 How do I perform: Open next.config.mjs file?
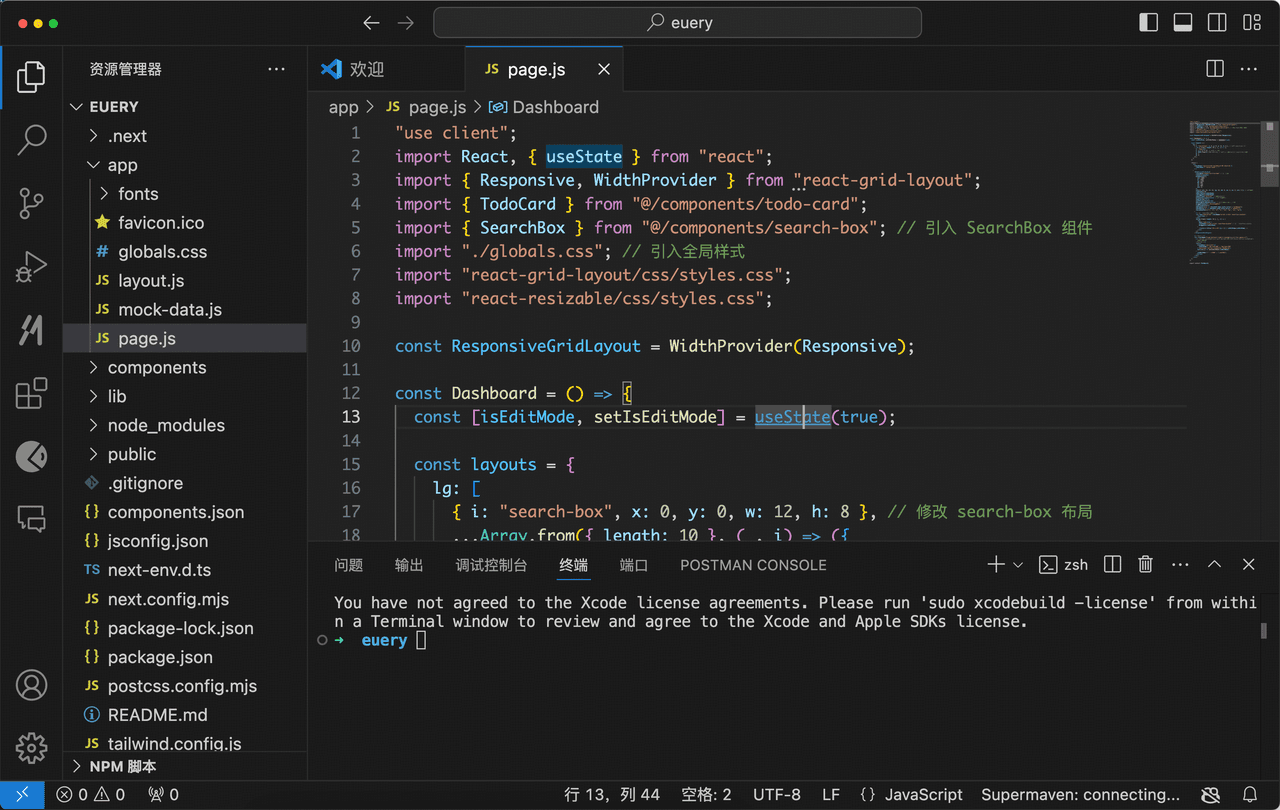[x=185, y=599]
